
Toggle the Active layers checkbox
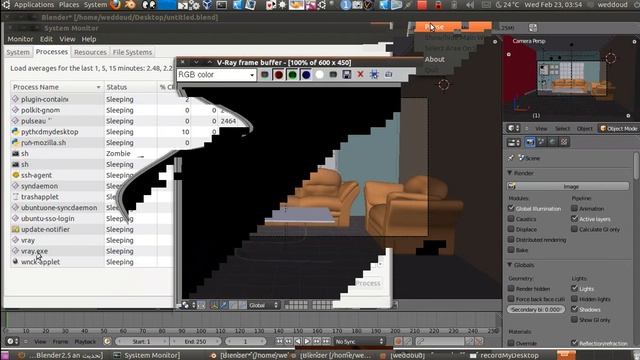coord(574,219)
